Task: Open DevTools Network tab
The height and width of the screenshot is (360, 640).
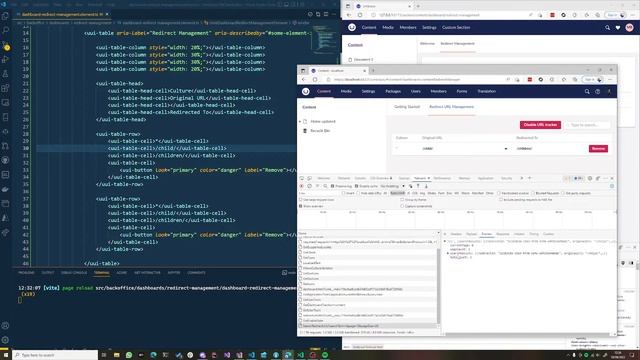Action: click(x=420, y=178)
